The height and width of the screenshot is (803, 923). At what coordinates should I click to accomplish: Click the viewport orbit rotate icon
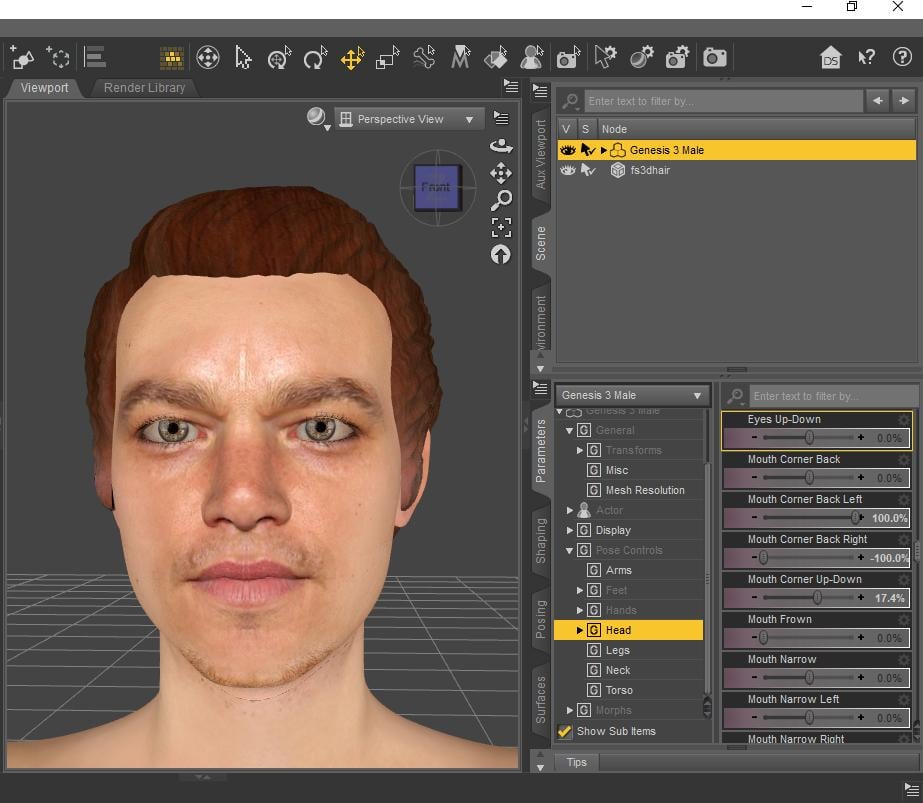tap(501, 146)
